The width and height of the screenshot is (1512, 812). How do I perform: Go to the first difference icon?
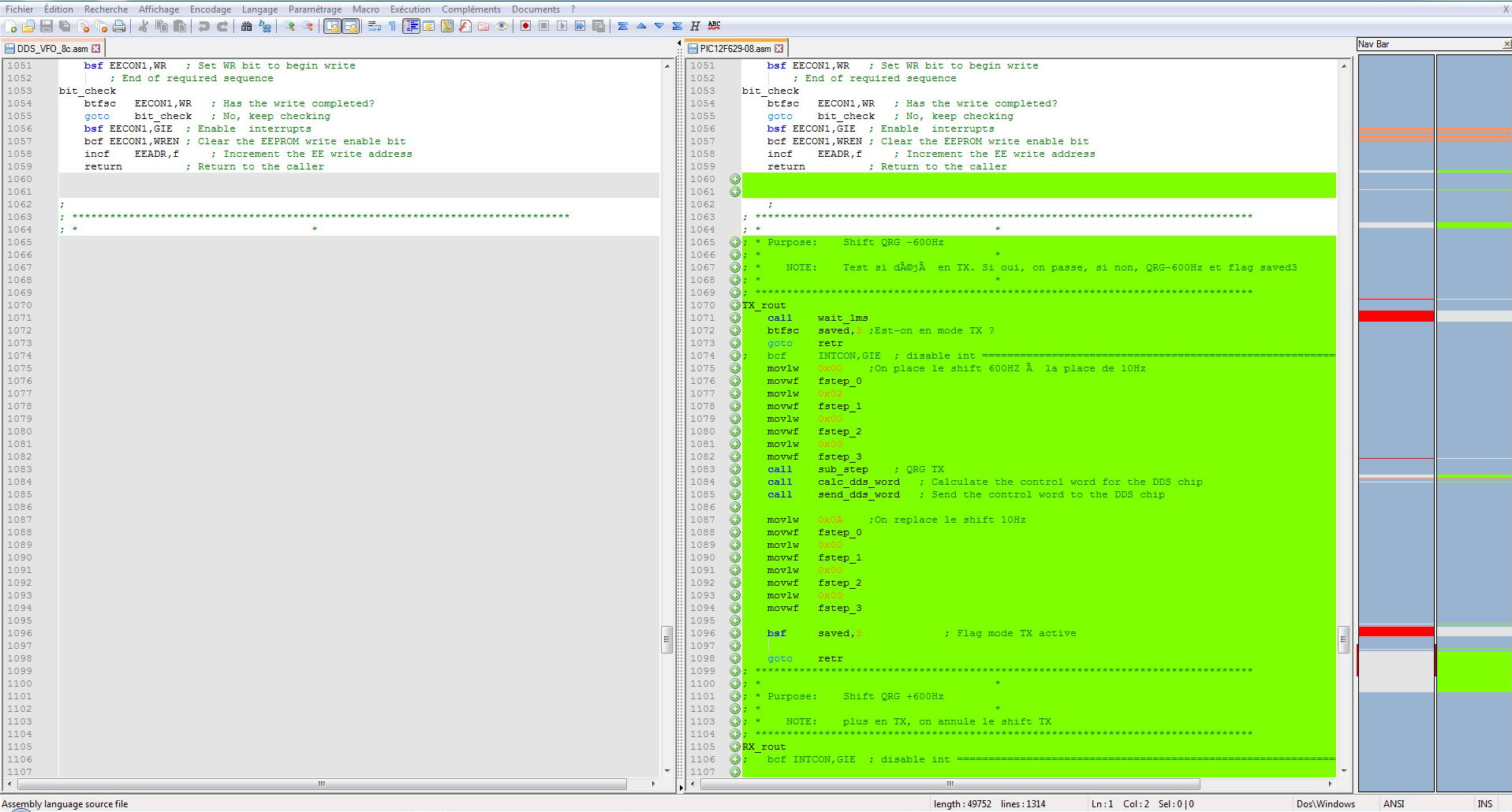[x=623, y=26]
